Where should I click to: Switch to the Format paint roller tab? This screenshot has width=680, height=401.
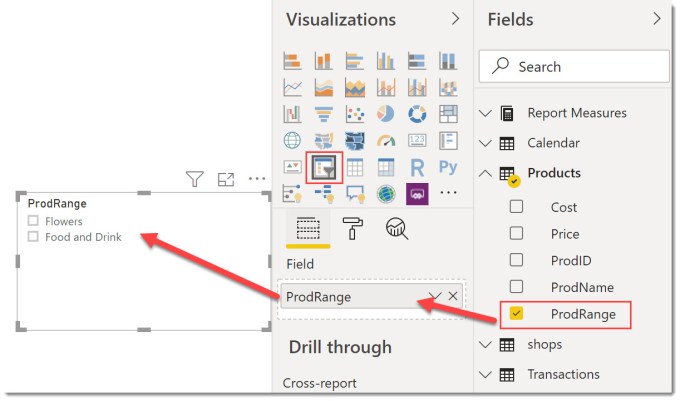click(353, 228)
